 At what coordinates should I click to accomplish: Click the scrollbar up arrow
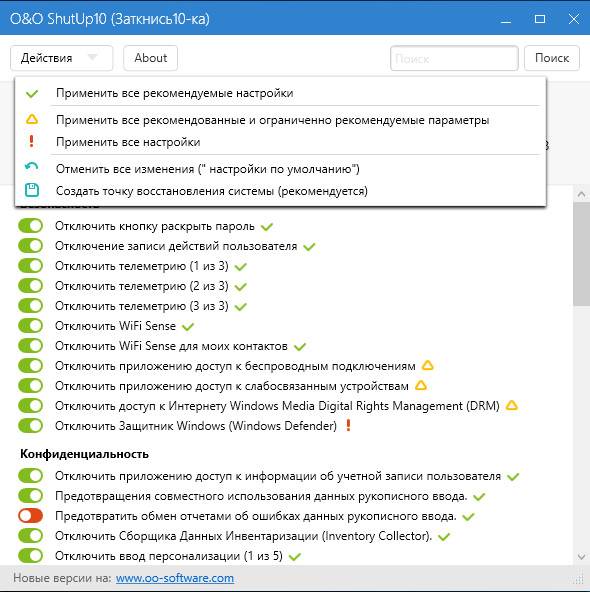coord(581,194)
